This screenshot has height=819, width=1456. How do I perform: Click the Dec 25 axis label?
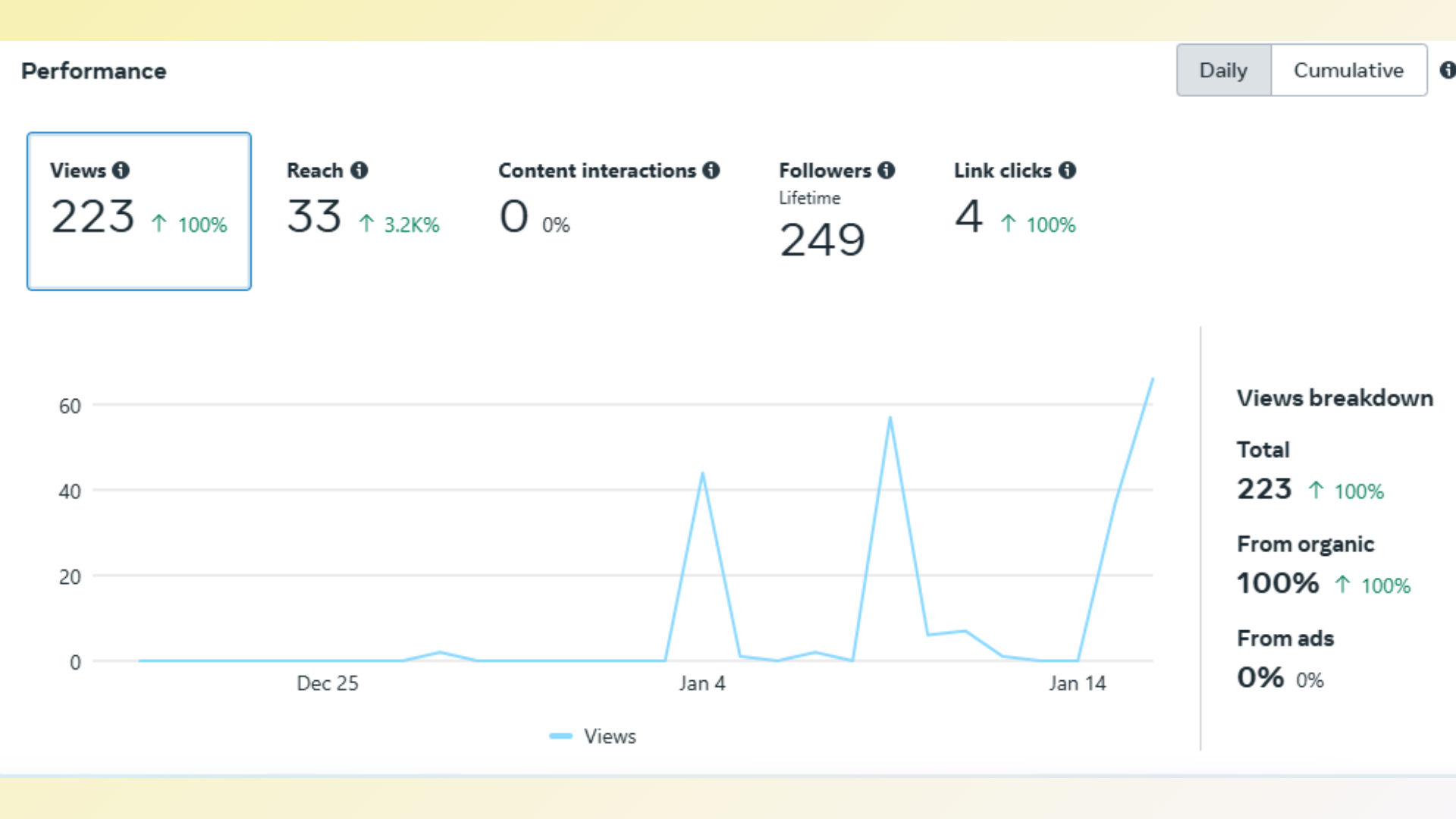tap(328, 683)
